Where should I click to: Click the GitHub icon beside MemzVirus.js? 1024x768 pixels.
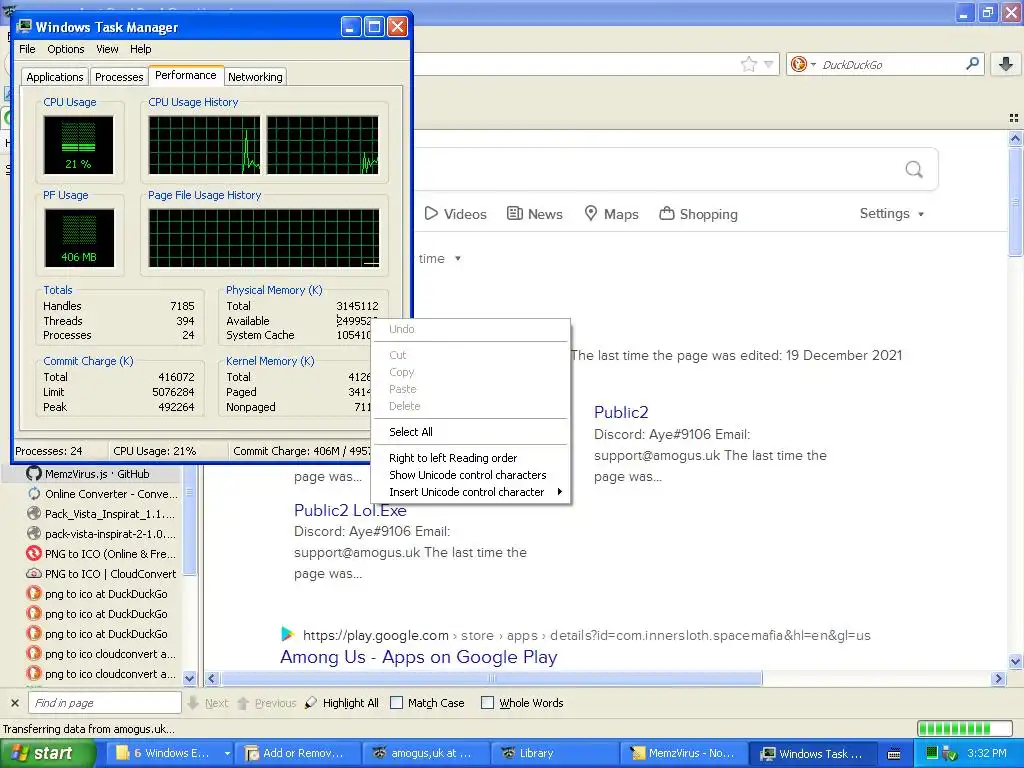pos(34,473)
